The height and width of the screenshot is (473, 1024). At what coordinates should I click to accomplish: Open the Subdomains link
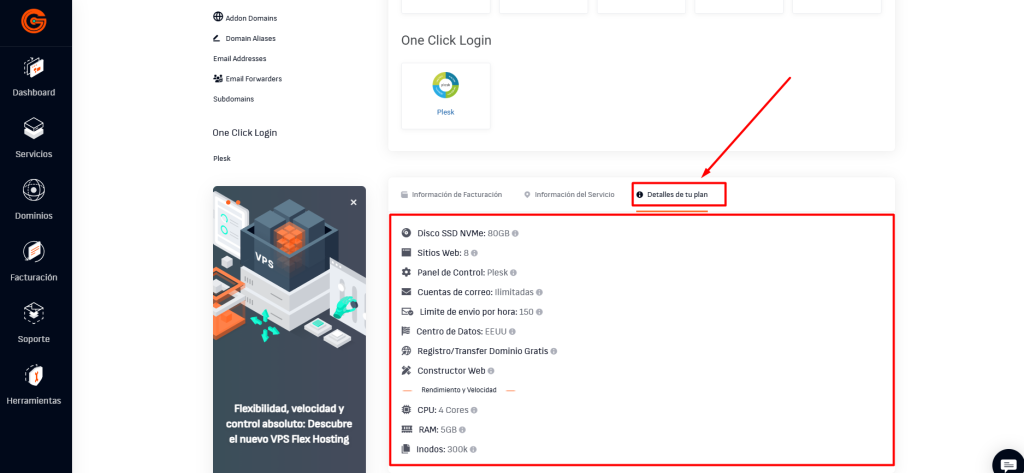pyautogui.click(x=233, y=99)
